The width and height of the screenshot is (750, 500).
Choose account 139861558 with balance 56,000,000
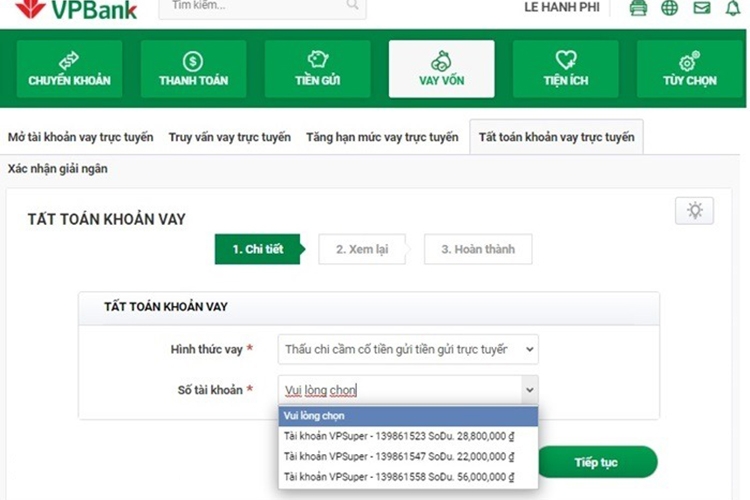[x=408, y=477]
